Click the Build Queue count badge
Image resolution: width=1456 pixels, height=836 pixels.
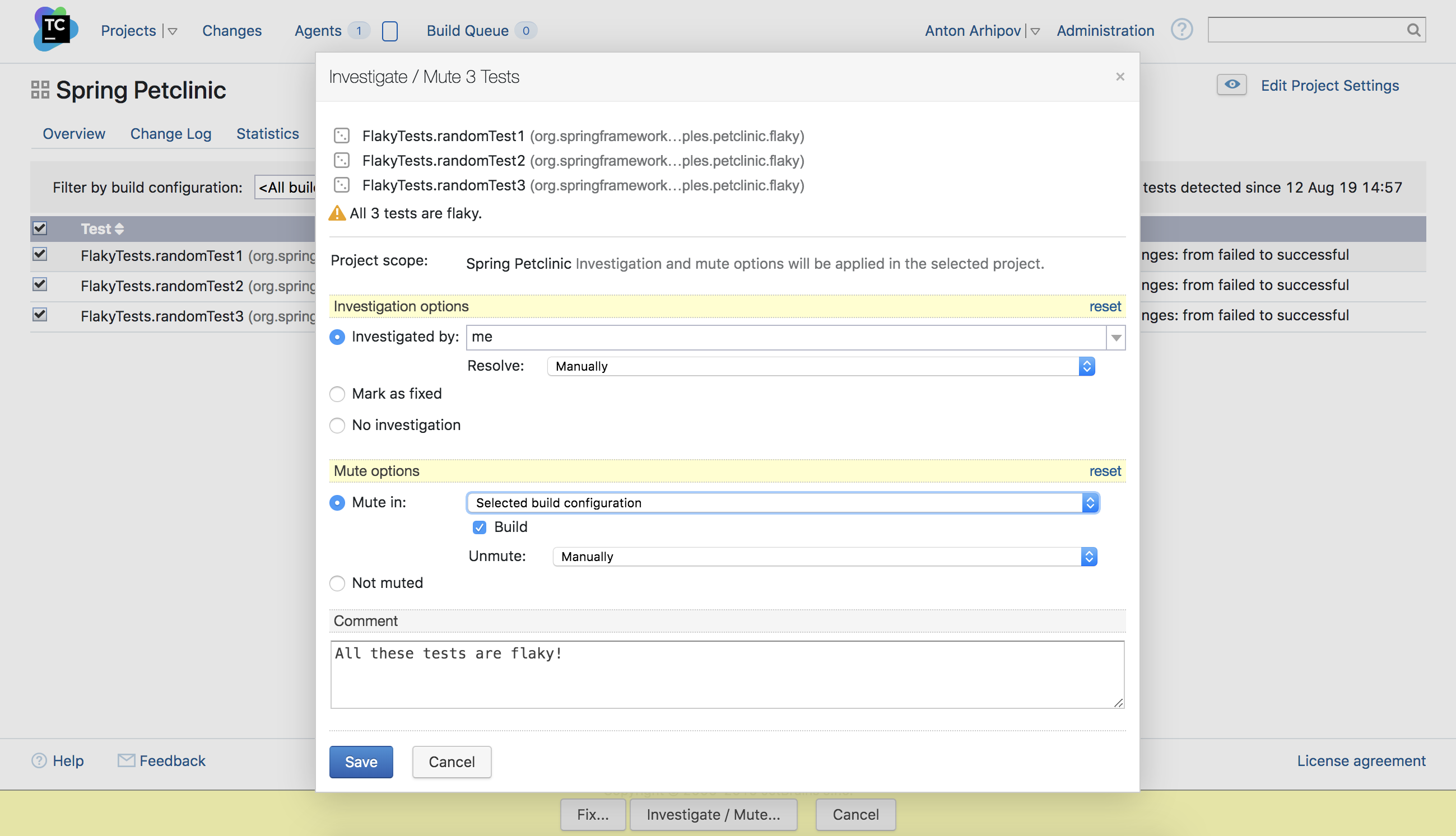click(525, 30)
